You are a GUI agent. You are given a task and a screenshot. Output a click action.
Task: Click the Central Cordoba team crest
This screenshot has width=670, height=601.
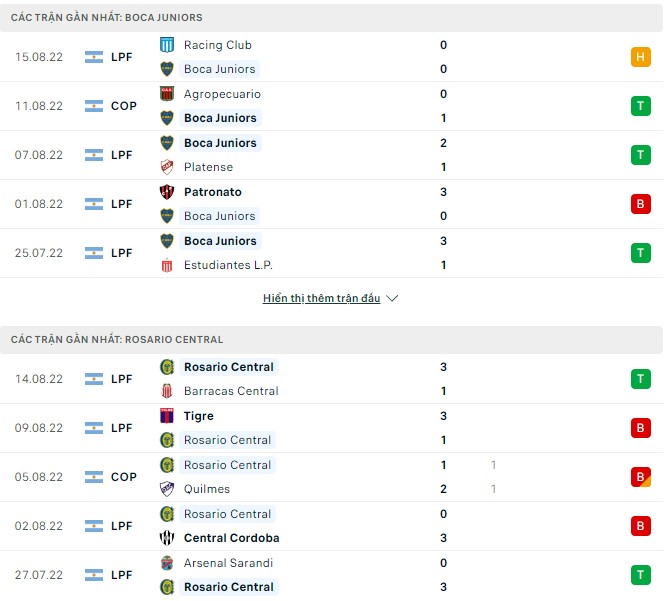click(167, 538)
